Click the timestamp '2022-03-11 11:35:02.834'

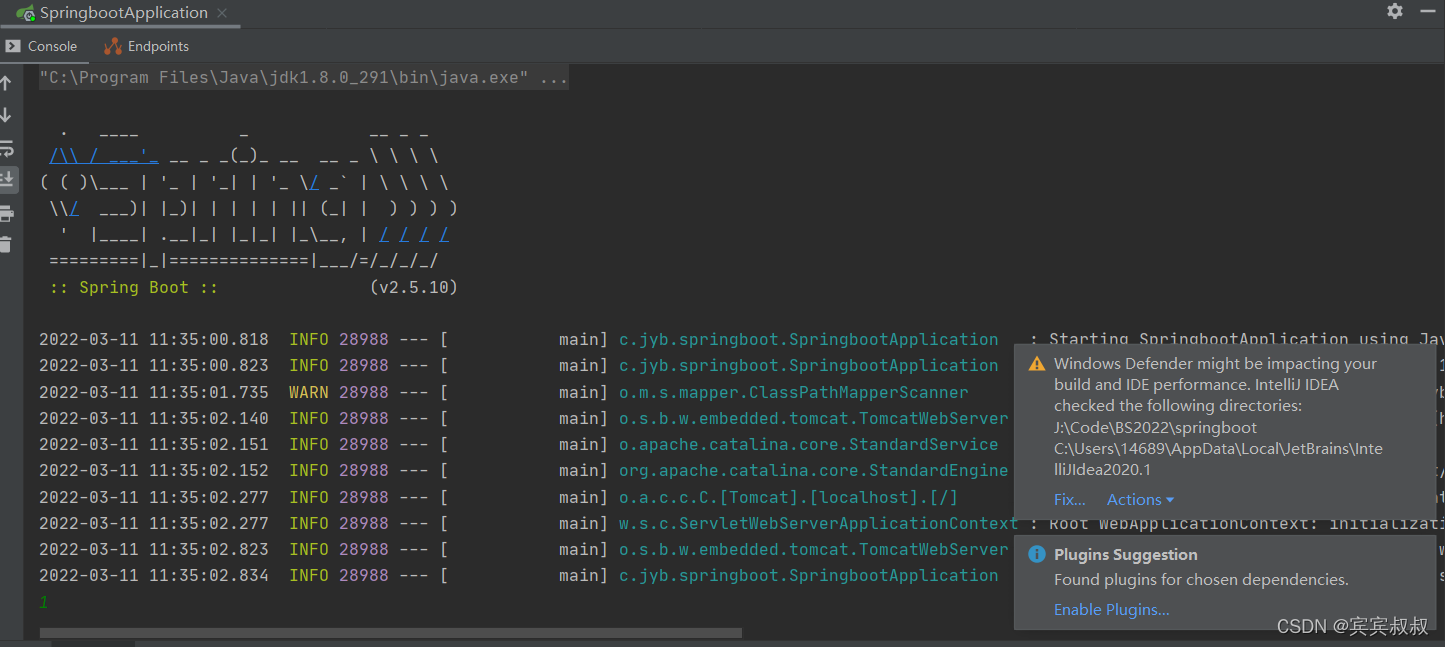(154, 575)
